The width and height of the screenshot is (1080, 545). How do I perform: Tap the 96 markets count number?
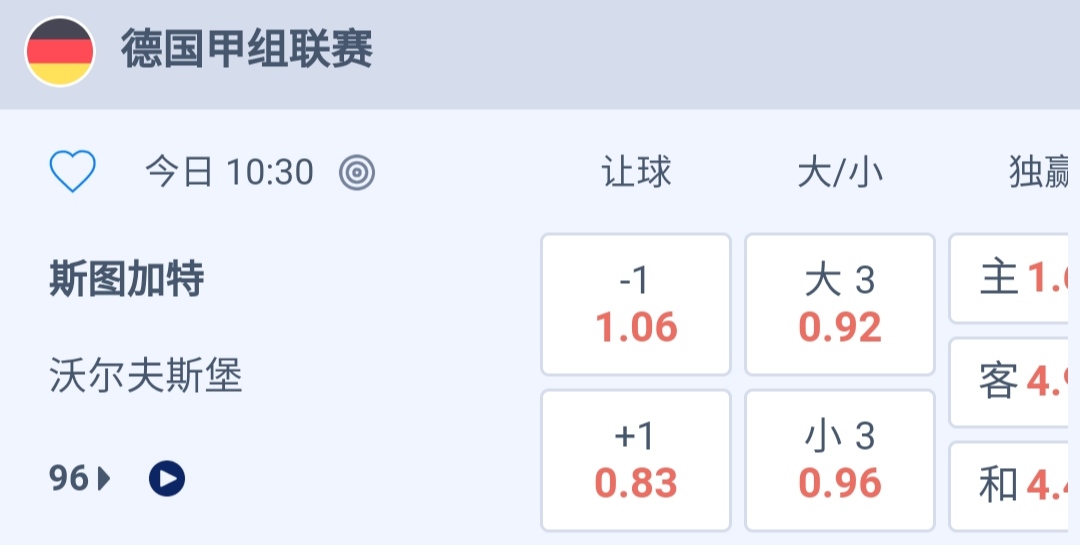pyautogui.click(x=69, y=480)
